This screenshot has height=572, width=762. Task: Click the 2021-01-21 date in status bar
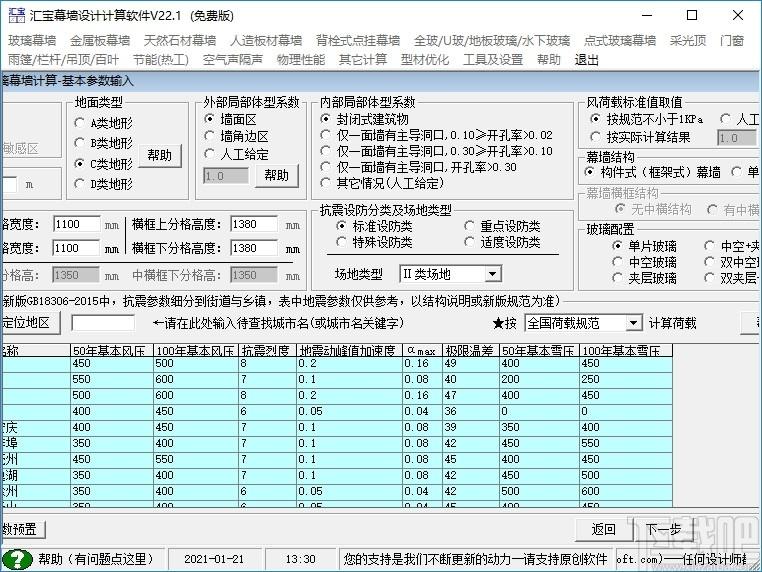[x=214, y=559]
